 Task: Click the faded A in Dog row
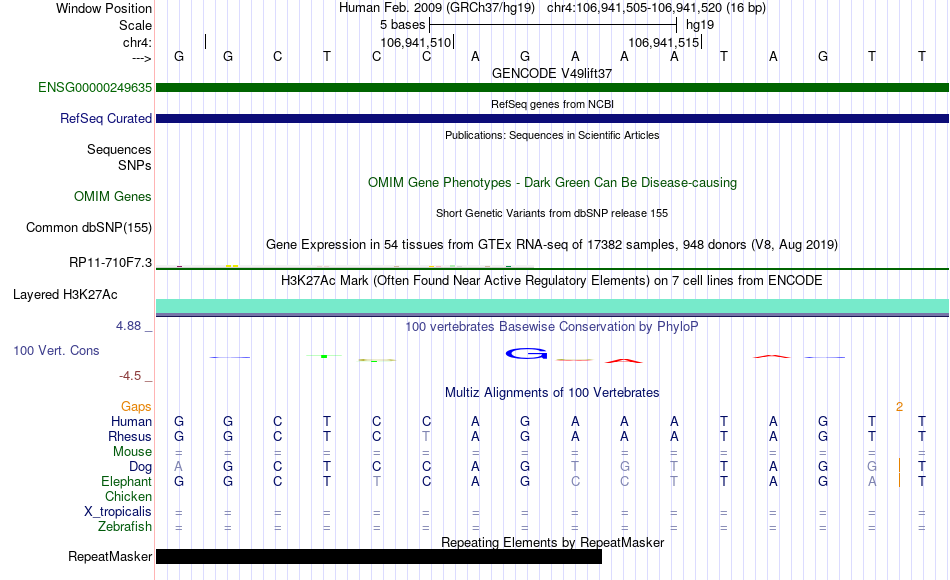coord(178,467)
